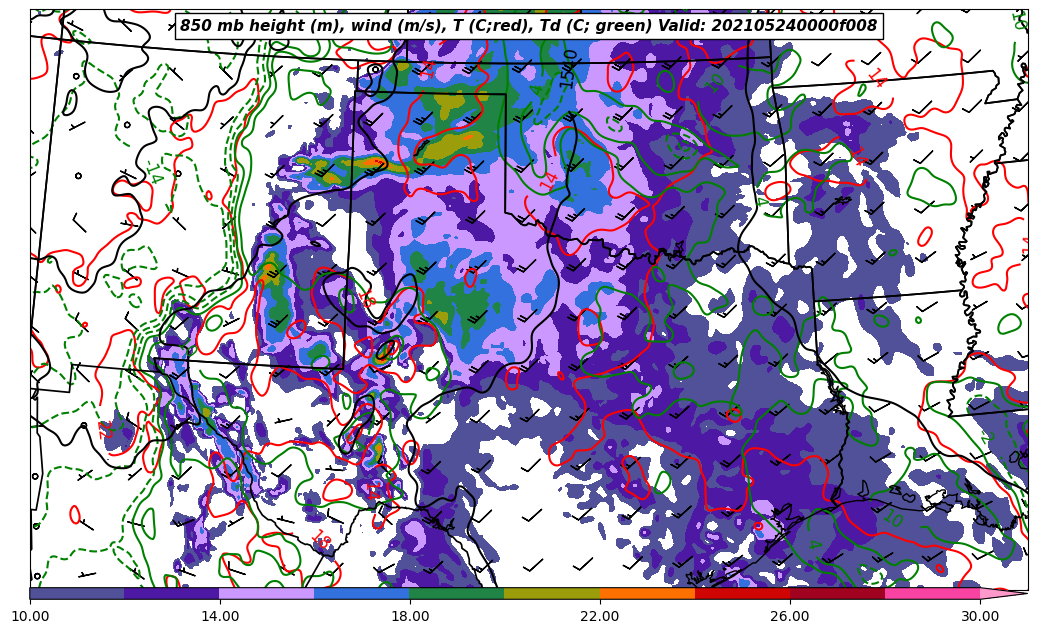
Task: Click the plot title text at top
Action: (x=528, y=26)
